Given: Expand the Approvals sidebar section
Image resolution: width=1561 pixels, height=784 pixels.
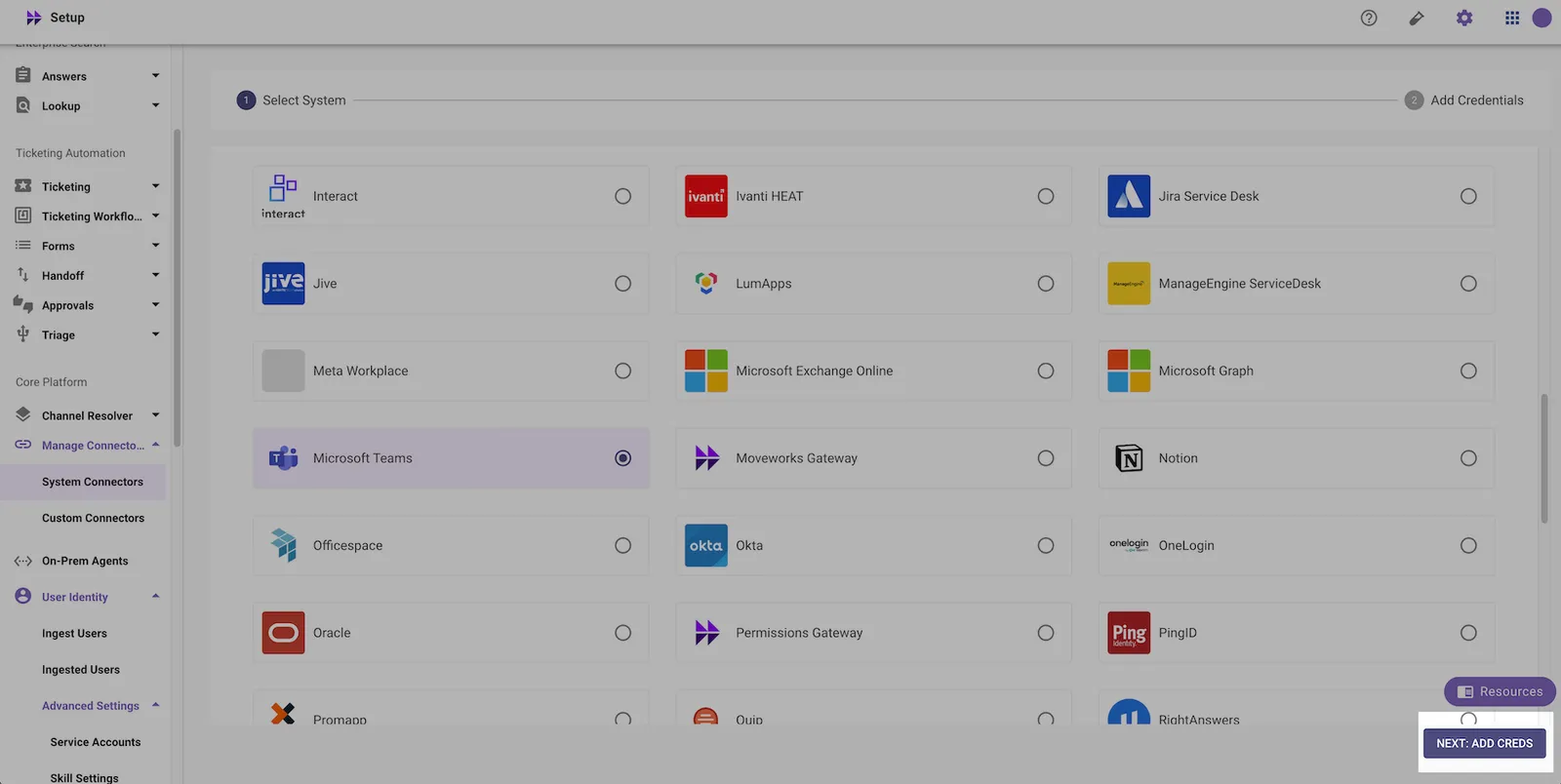Looking at the screenshot, I should pyautogui.click(x=155, y=305).
